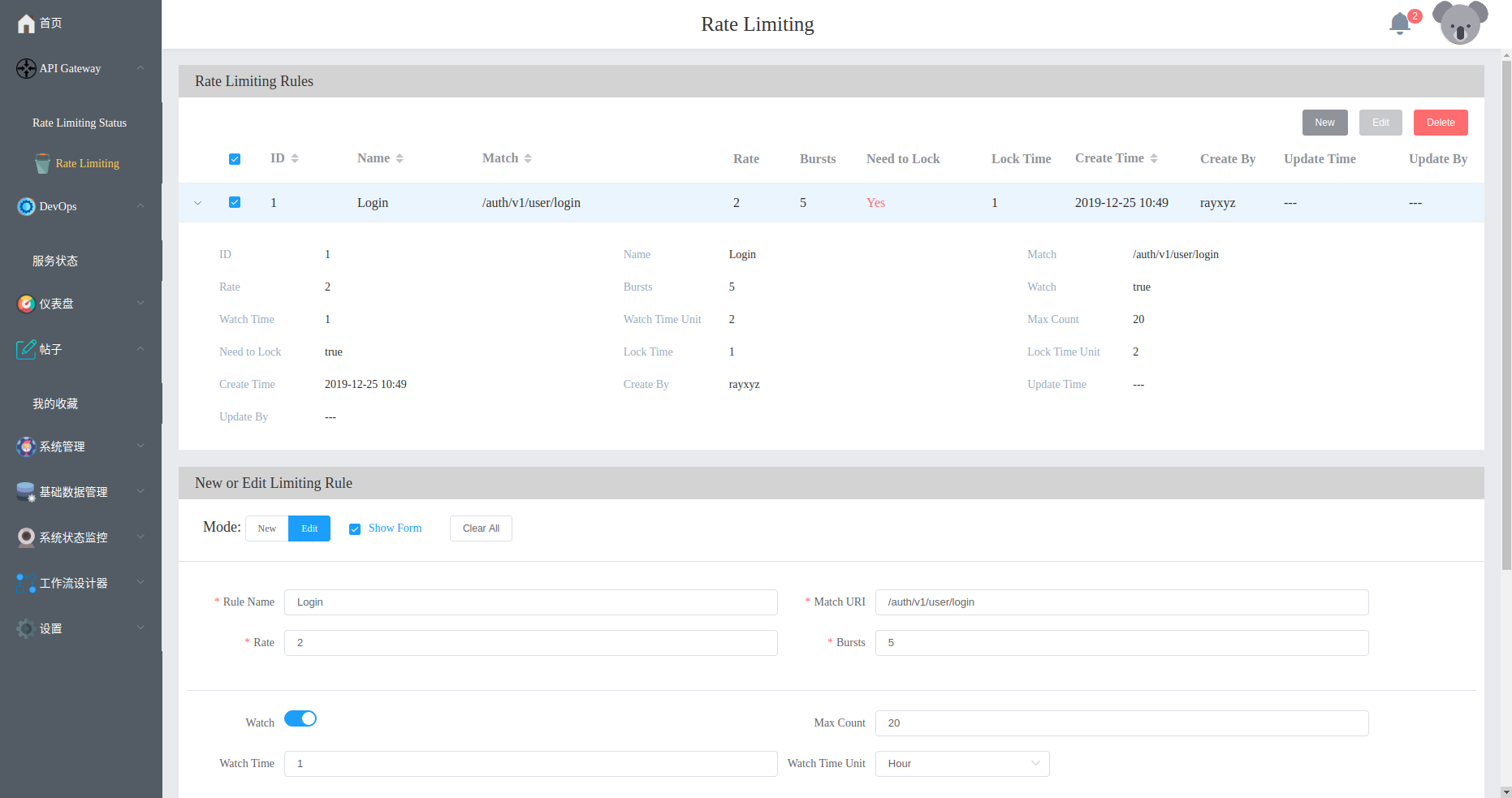Screen dimensions: 1512x798
Task: Collapse the API Gateway menu
Action: pyautogui.click(x=140, y=68)
